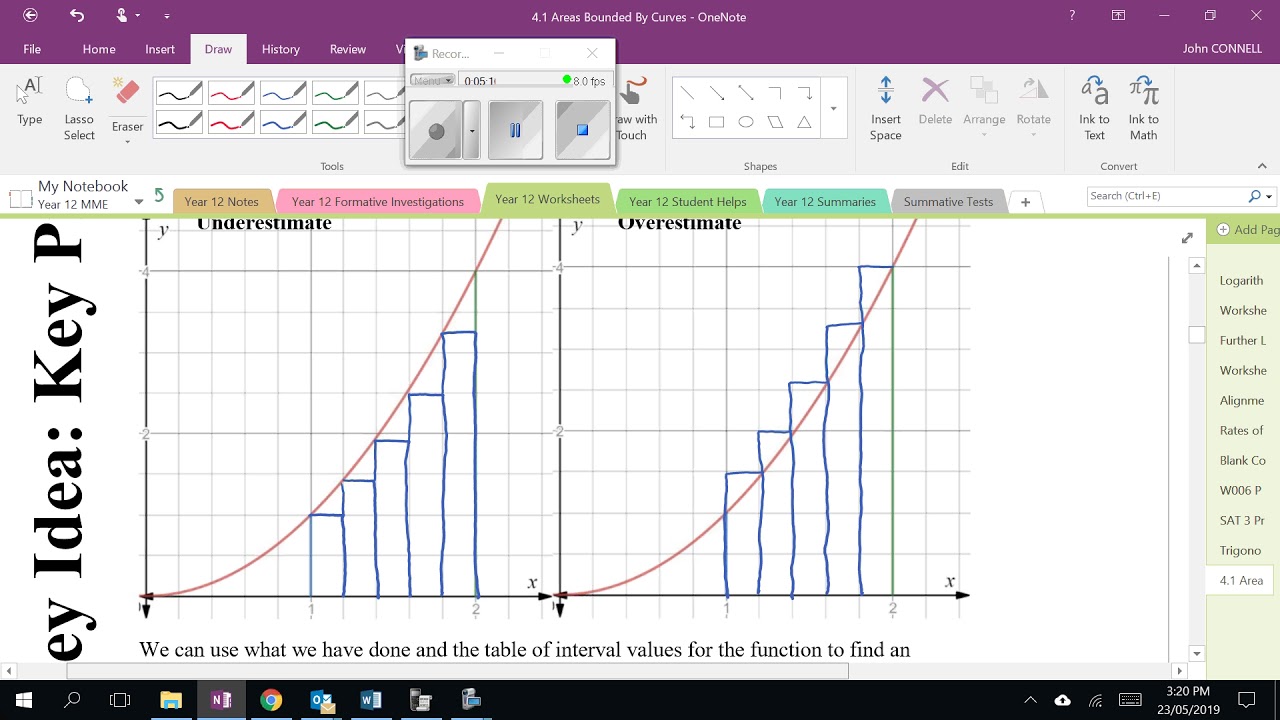Collapse the ribbon
Screen dimensions: 1280x720
tap(1262, 166)
